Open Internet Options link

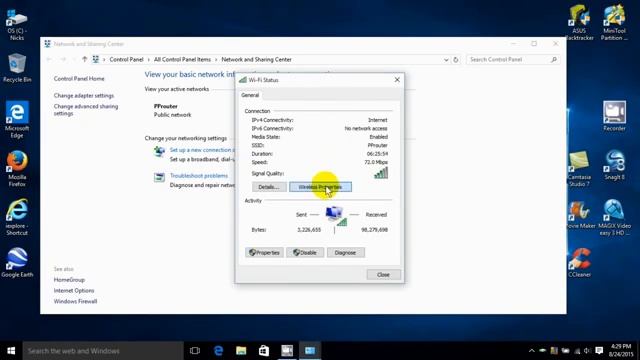coord(74,291)
